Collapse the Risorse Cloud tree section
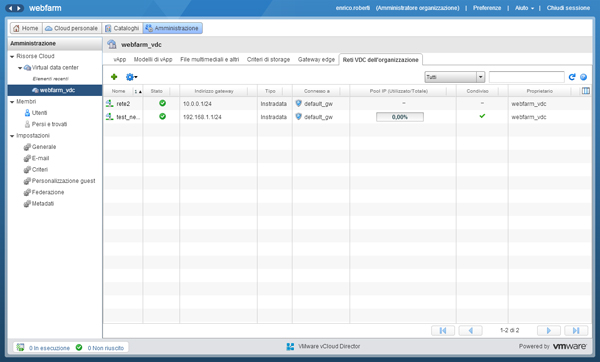Image resolution: width=600 pixels, height=362 pixels. coord(12,56)
